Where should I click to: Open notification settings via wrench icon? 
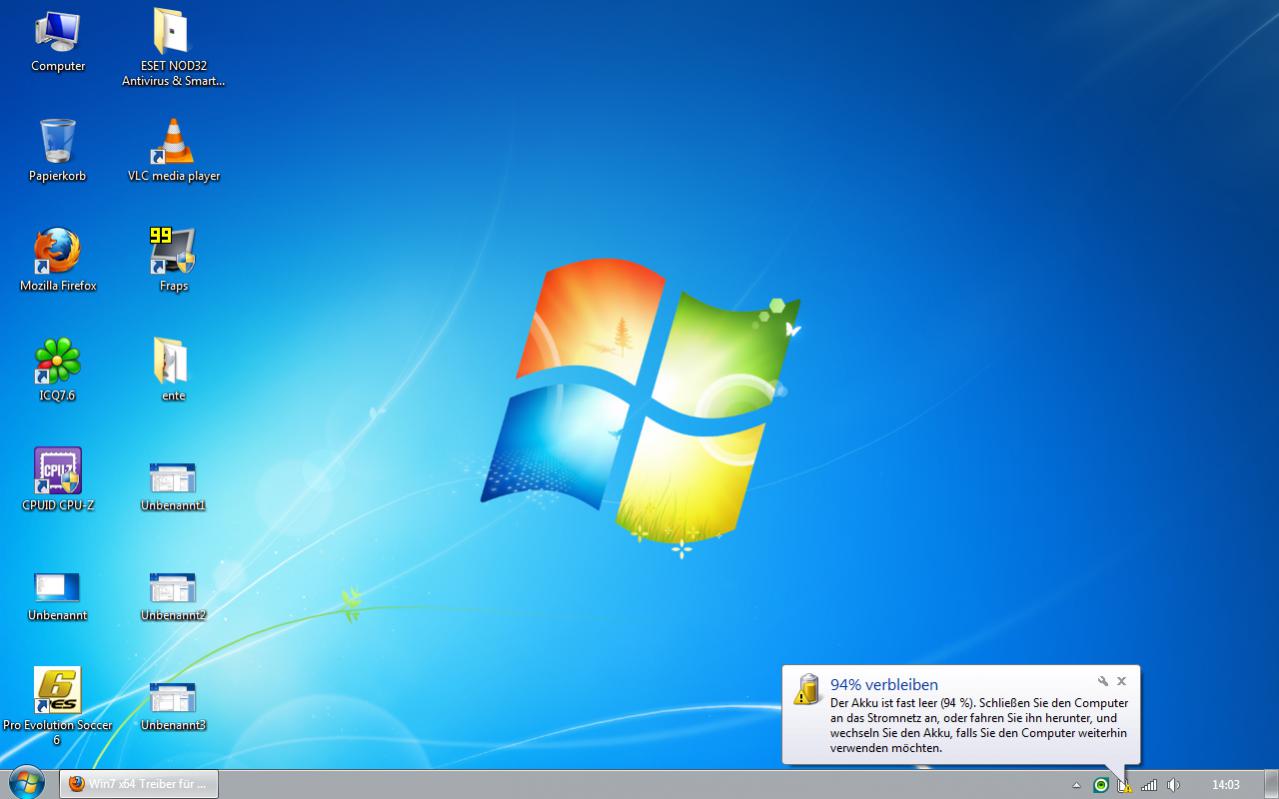1103,681
